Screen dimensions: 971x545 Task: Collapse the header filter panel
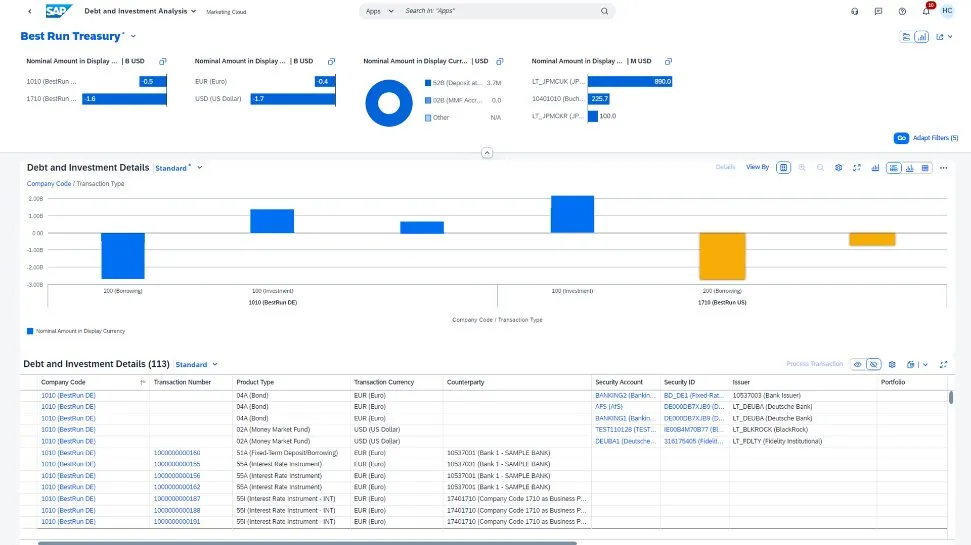click(487, 153)
